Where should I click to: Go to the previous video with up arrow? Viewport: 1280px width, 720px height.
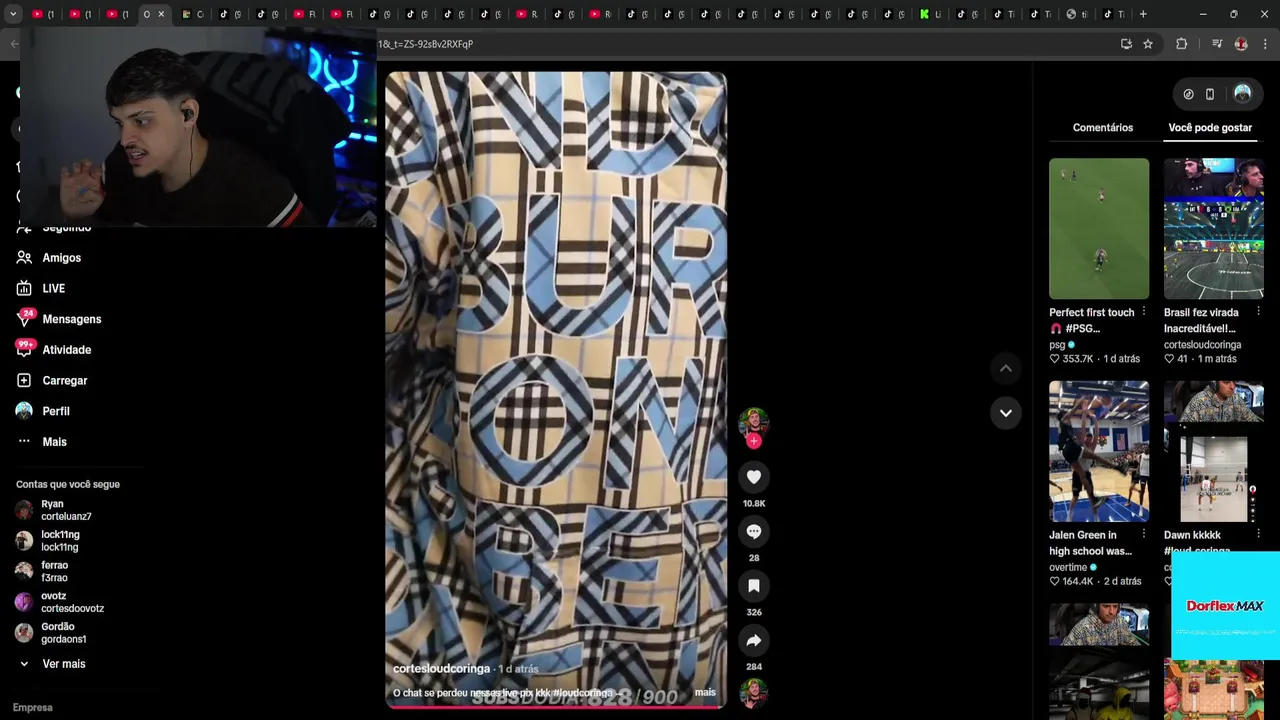tap(1006, 368)
